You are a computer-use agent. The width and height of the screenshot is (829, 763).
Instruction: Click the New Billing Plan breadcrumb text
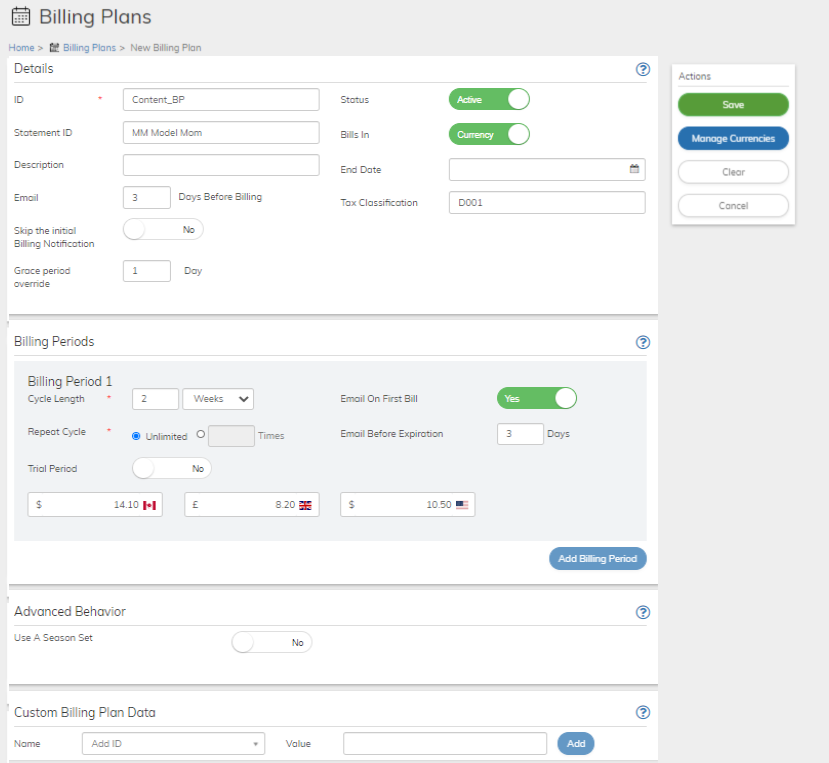(165, 48)
